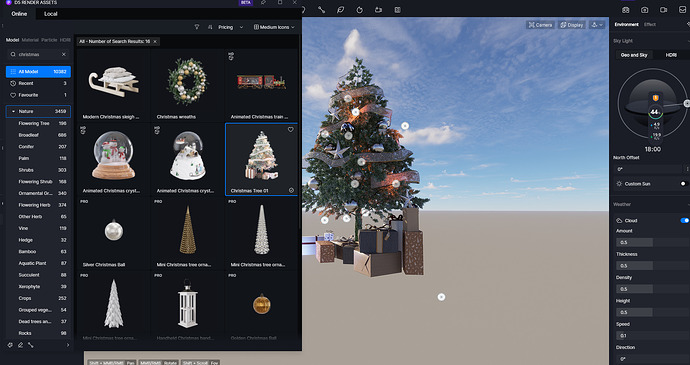Toggle the Cloud weather switch

pyautogui.click(x=684, y=220)
